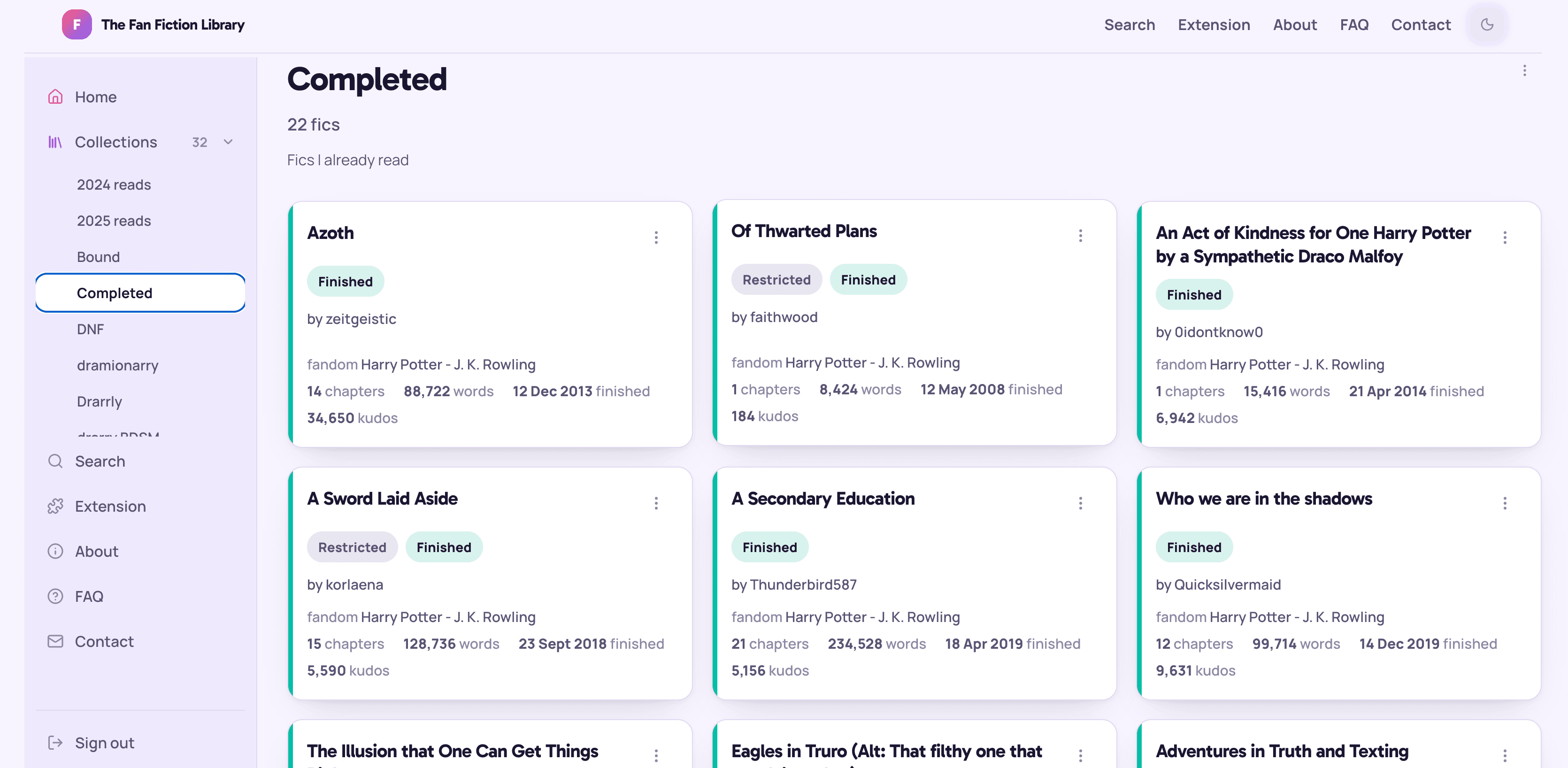Click the FAQ question mark icon

coord(55,596)
